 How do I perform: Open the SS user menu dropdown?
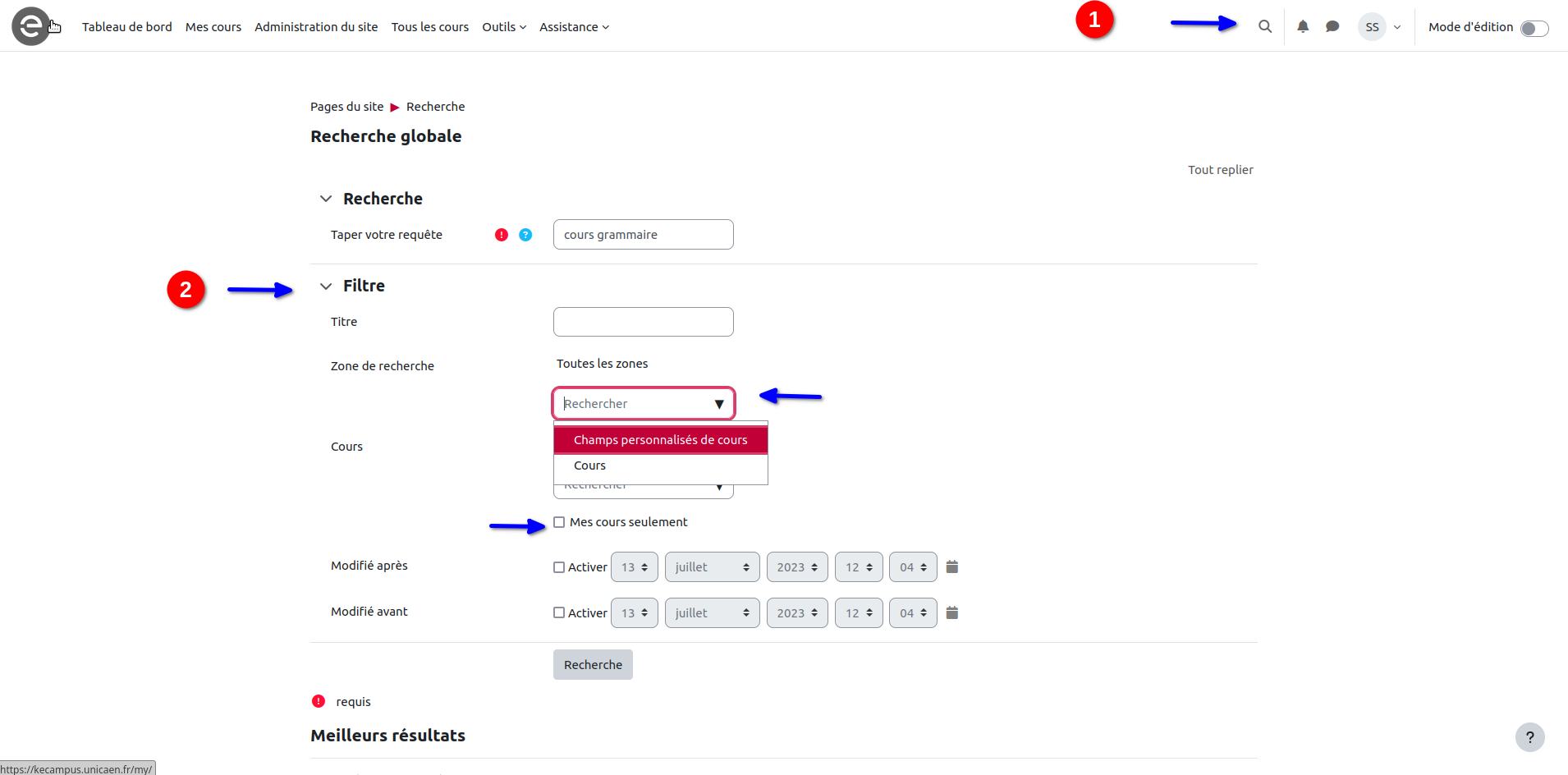pyautogui.click(x=1379, y=27)
